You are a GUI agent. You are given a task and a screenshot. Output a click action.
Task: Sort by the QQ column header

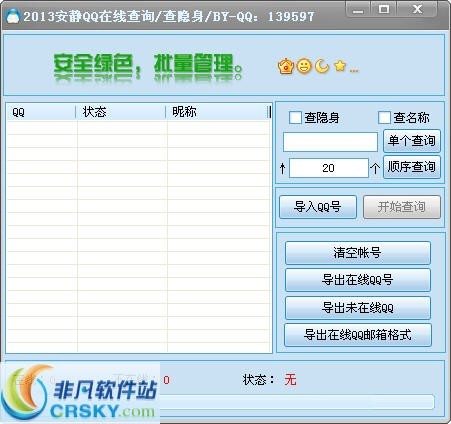click(41, 112)
